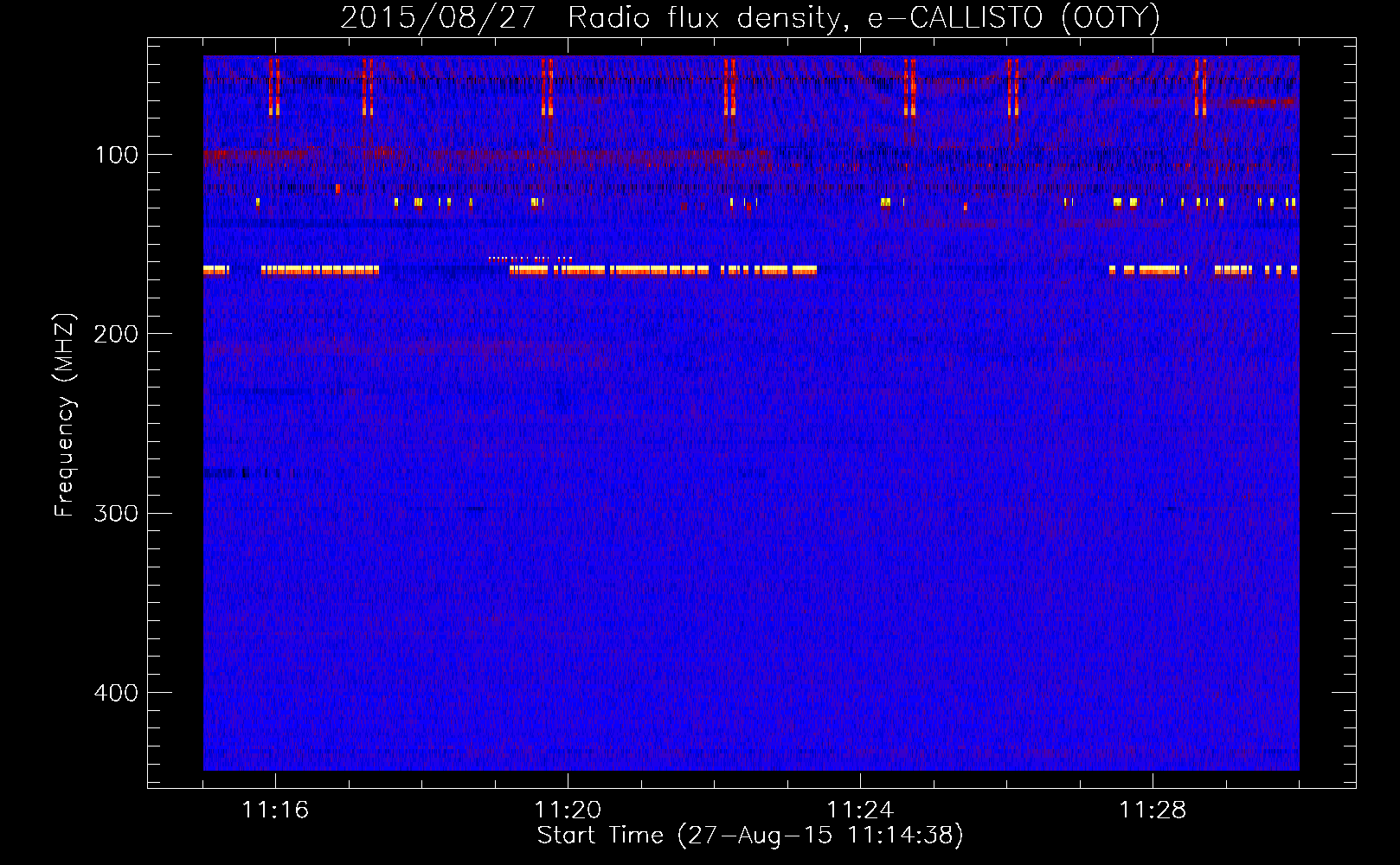The image size is (1400, 865).
Task: Click the '11:16' time axis label
Action: tap(275, 810)
